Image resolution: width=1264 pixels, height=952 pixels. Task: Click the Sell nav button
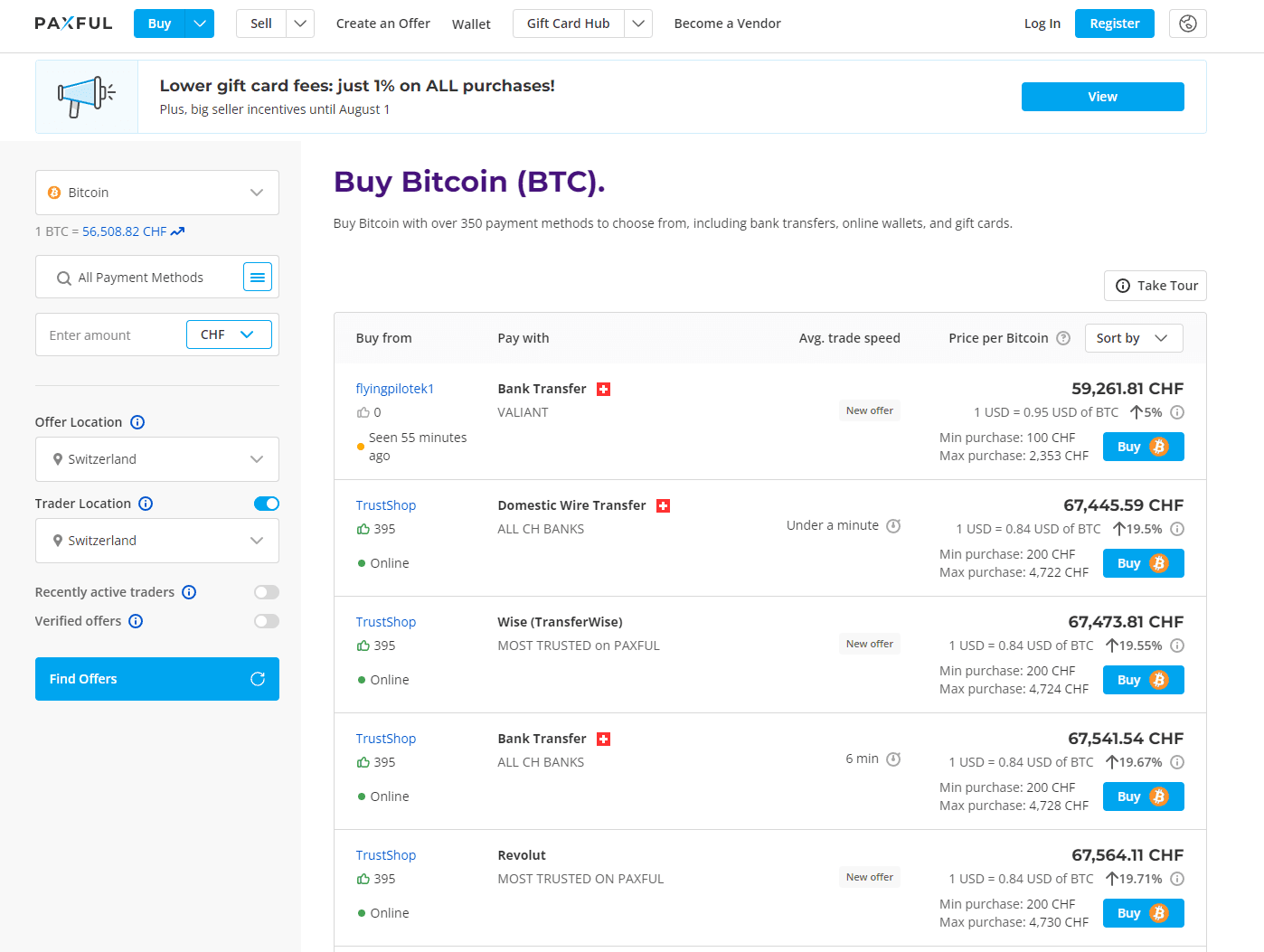click(261, 24)
